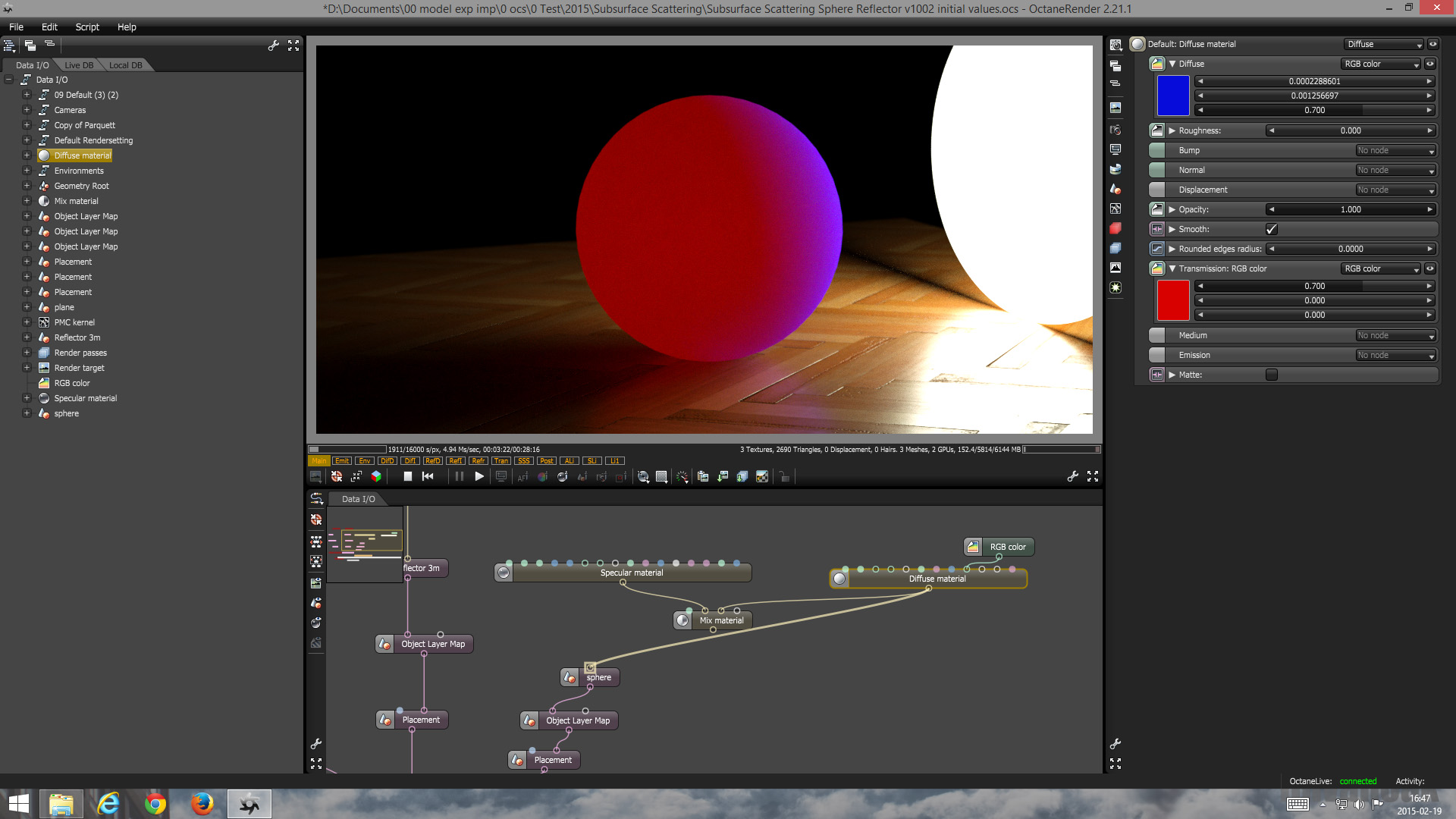The height and width of the screenshot is (819, 1456).
Task: Click the copy image to clipboard icon
Action: click(703, 476)
